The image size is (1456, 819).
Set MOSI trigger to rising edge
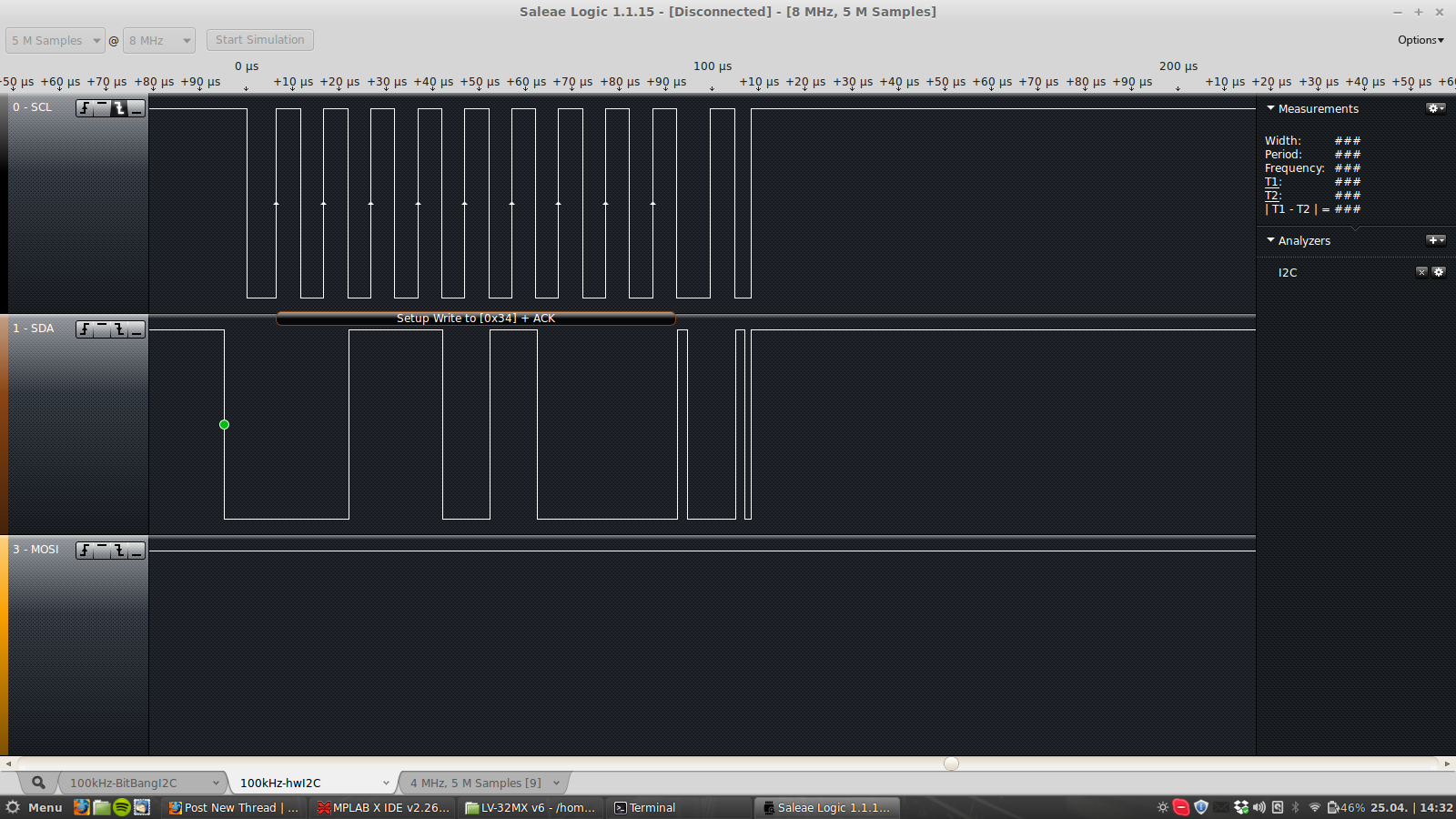(x=85, y=551)
